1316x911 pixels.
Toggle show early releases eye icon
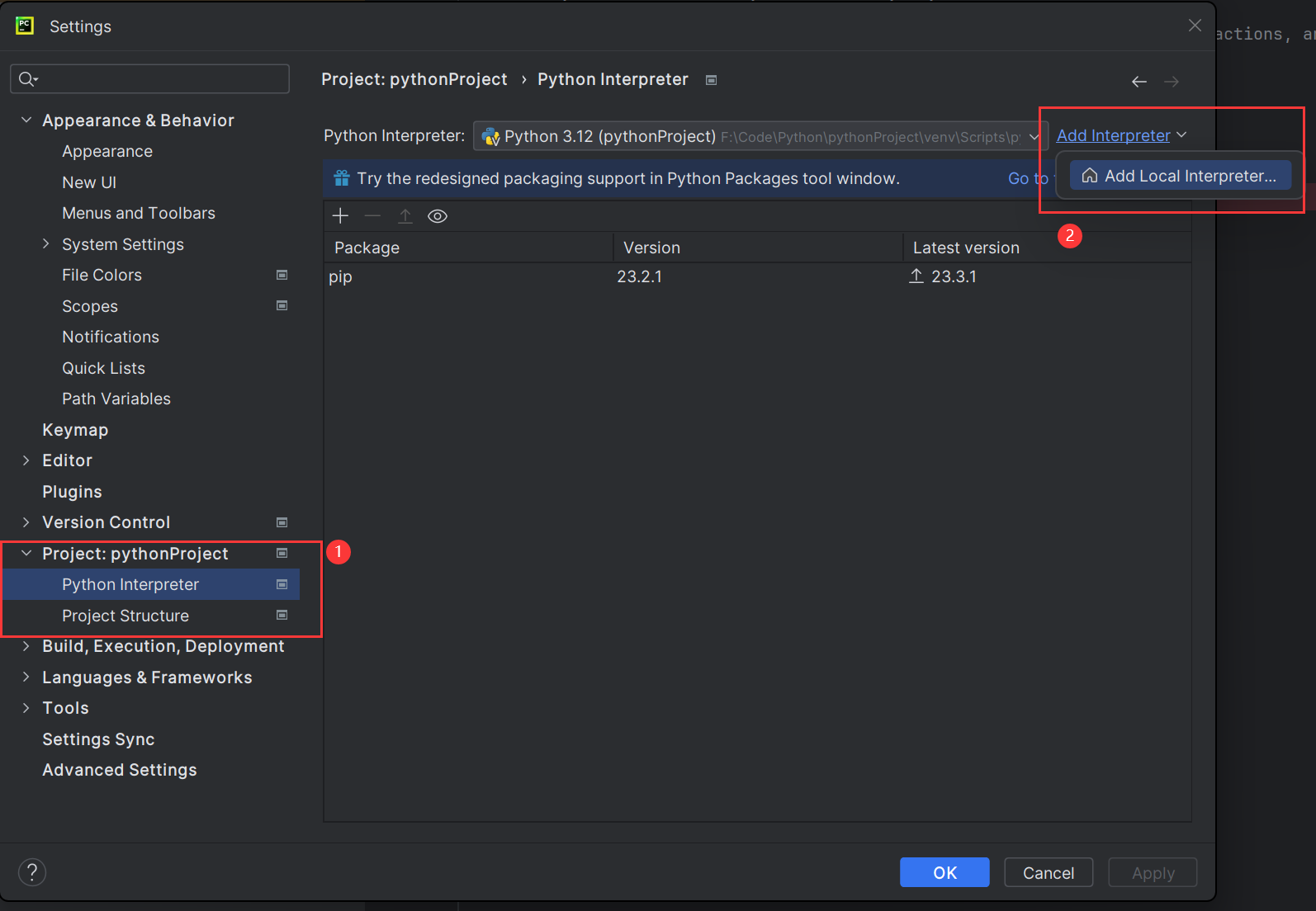(x=438, y=216)
